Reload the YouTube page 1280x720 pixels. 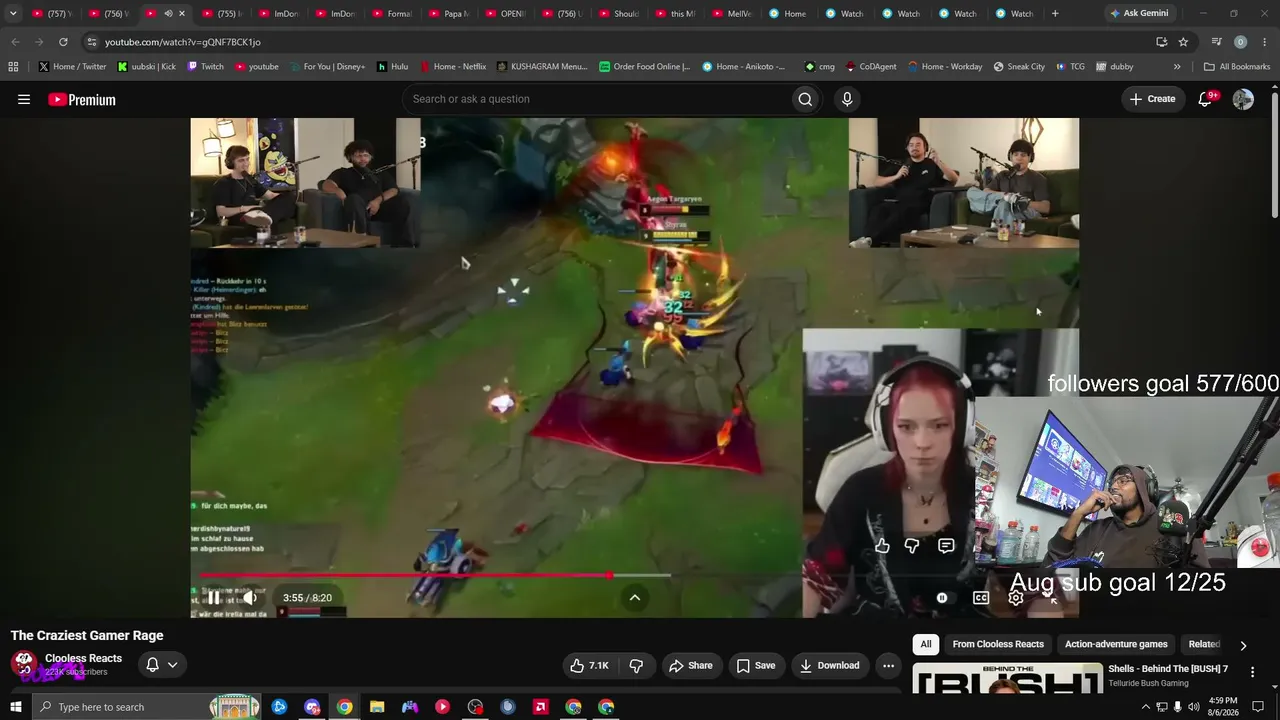point(63,42)
